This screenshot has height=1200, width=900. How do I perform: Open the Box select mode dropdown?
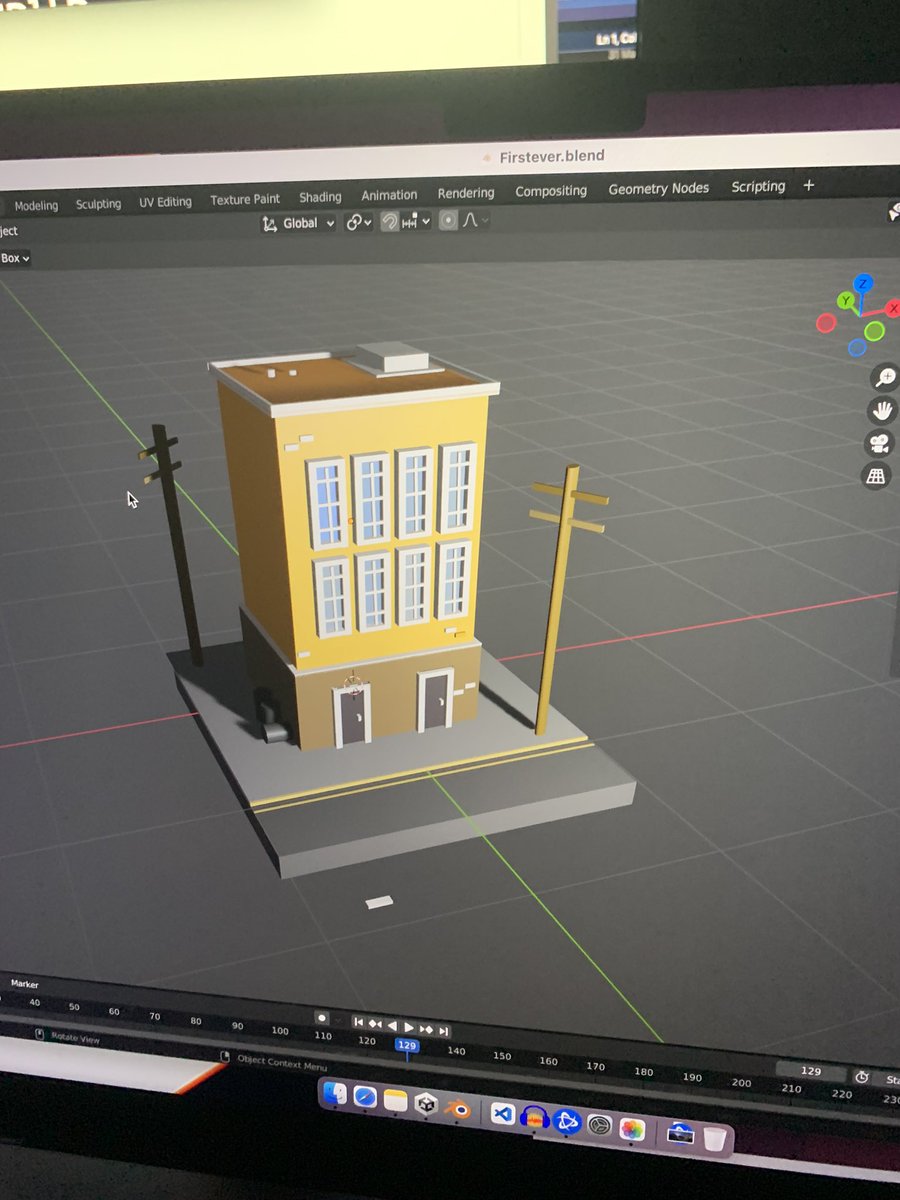tap(15, 258)
